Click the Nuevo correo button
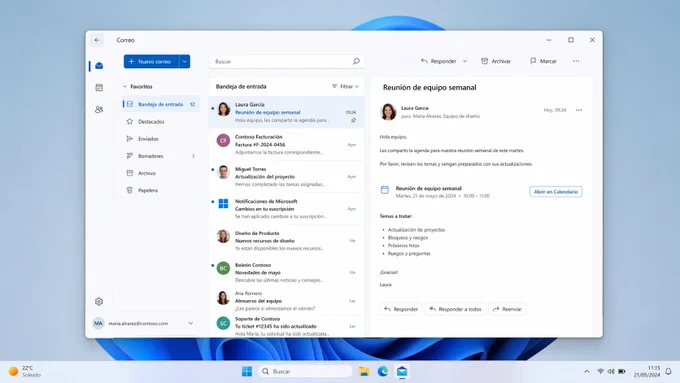The width and height of the screenshot is (680, 383). [x=151, y=62]
